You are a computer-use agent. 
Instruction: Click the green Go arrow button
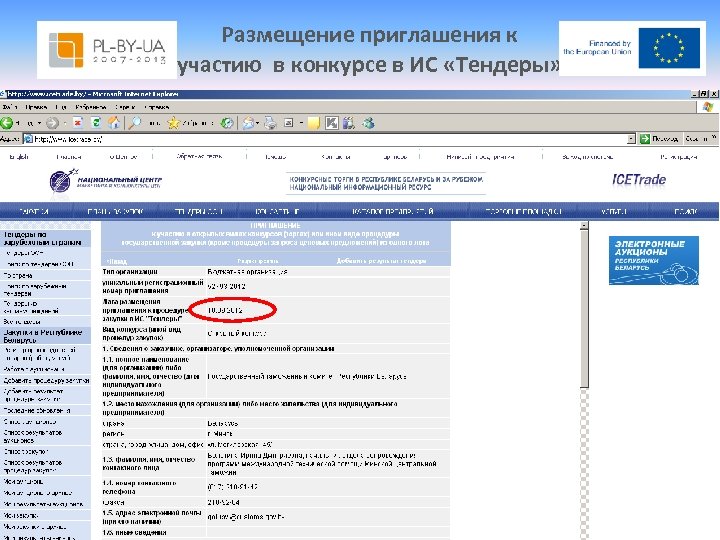[645, 139]
